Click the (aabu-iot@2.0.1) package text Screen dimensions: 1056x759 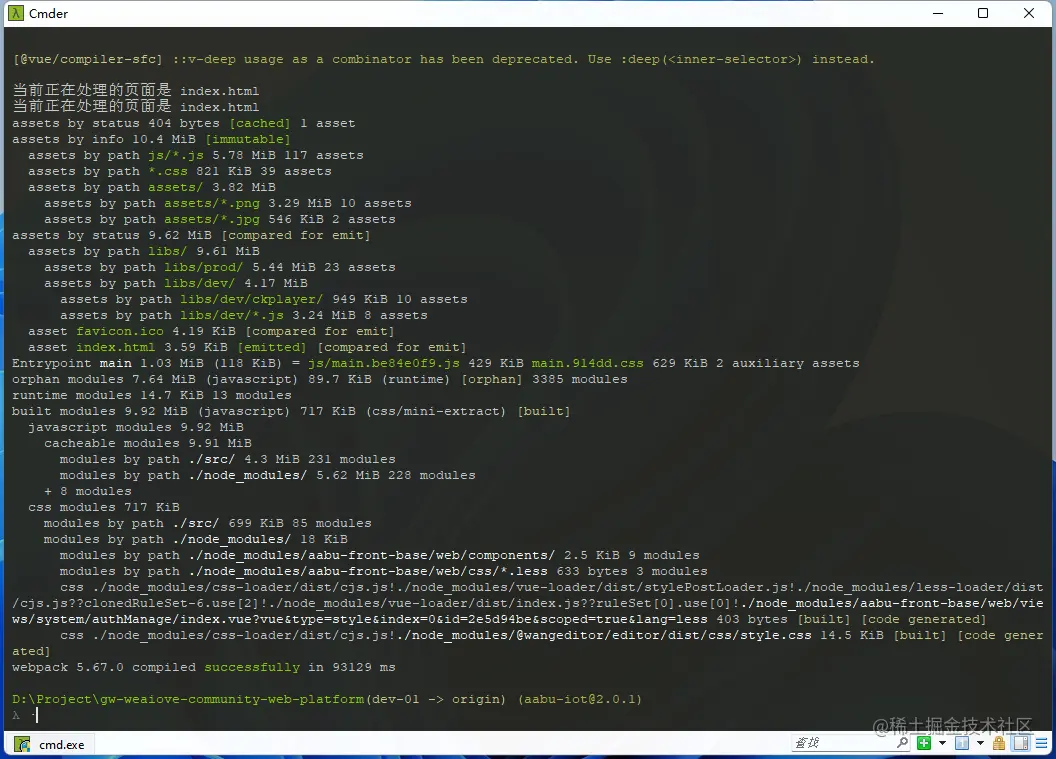[580, 699]
